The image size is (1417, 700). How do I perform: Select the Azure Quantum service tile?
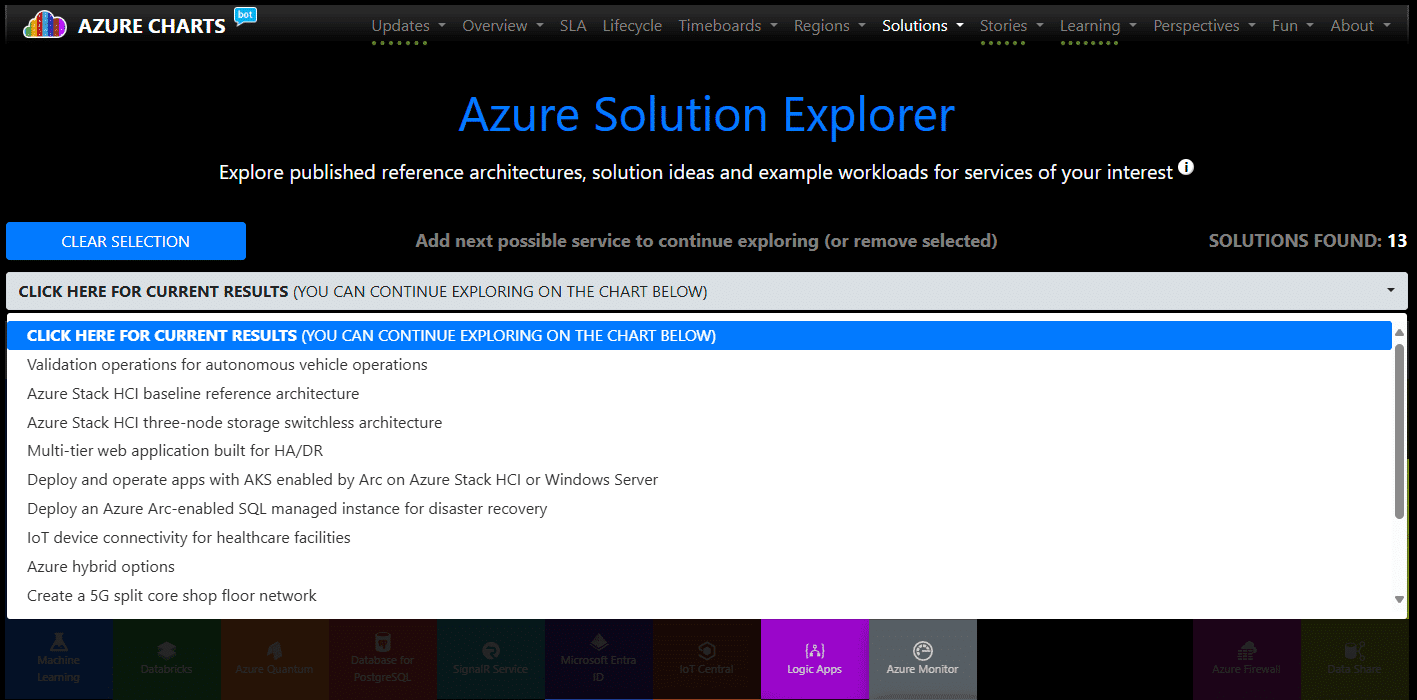pos(274,660)
